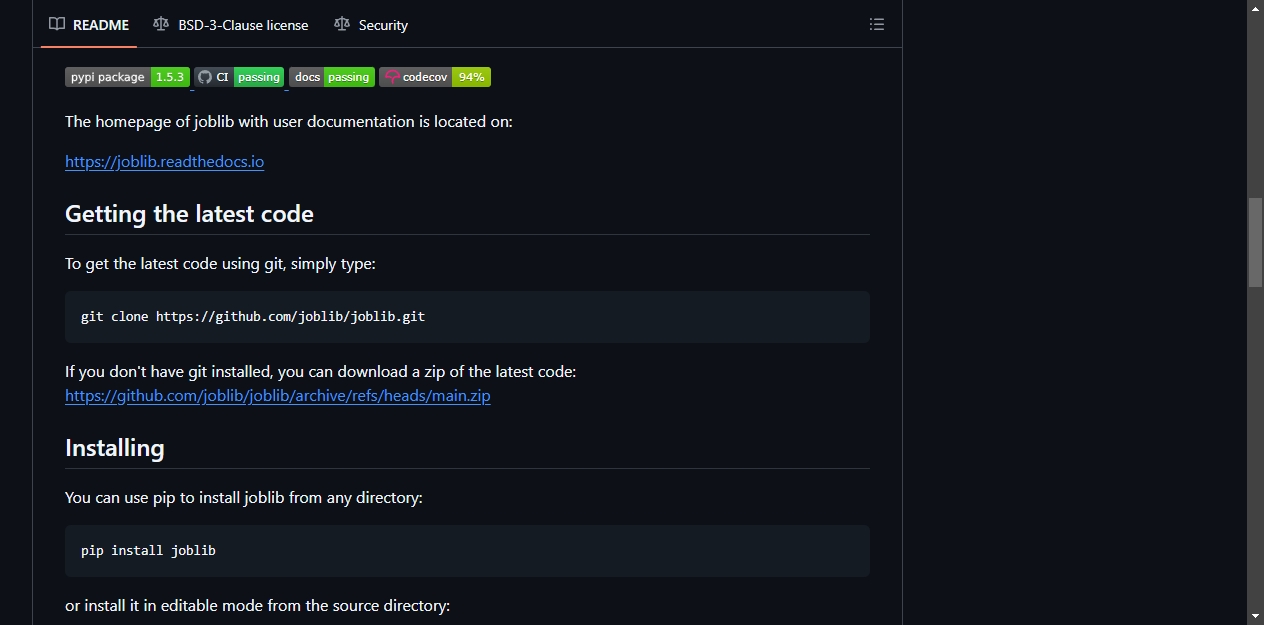Click the scrollbar up arrow
Viewport: 1264px width, 625px height.
click(x=1255, y=8)
